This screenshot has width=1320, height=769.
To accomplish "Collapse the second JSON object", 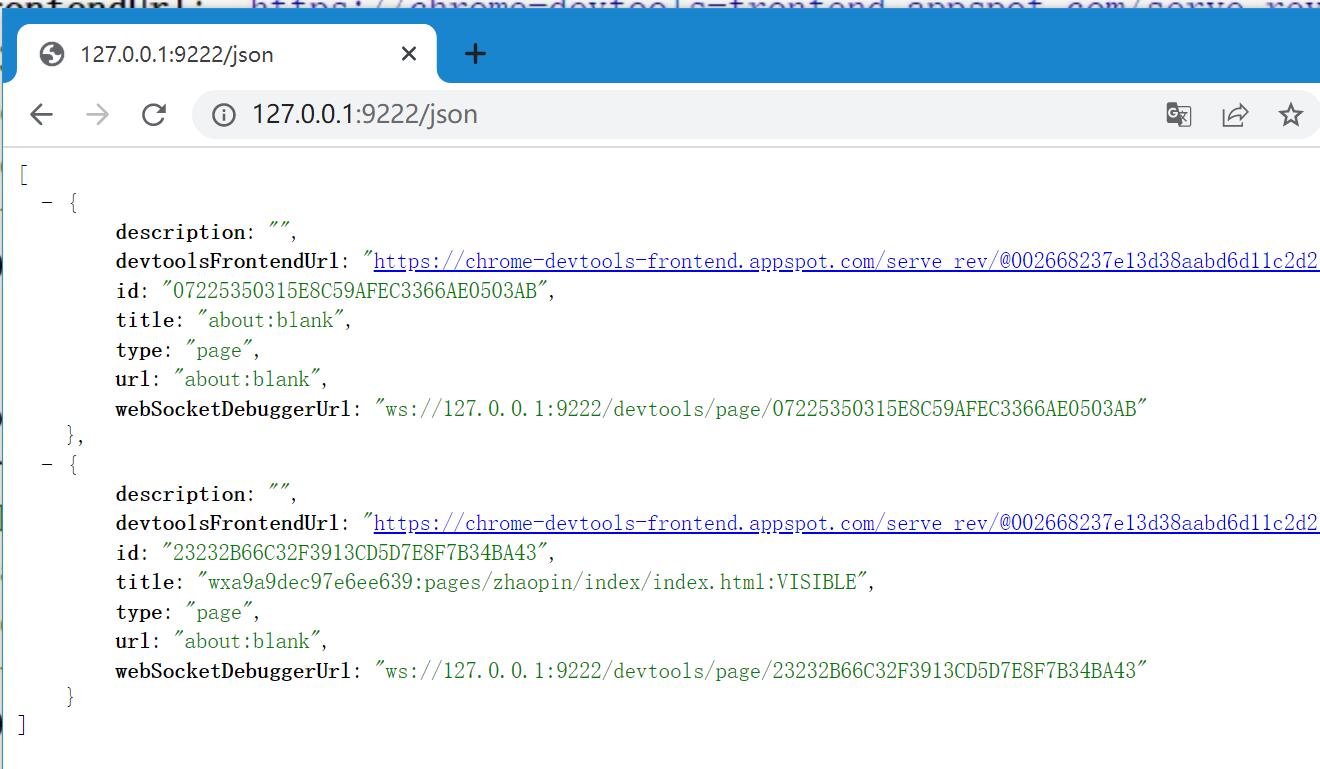I will [x=47, y=464].
